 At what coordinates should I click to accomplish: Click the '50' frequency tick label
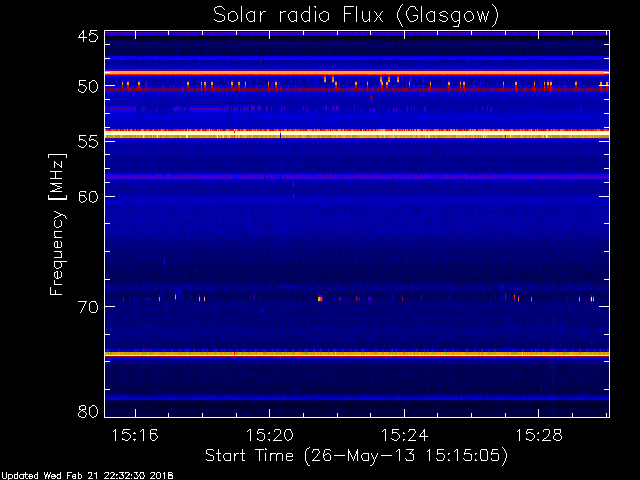(88, 87)
